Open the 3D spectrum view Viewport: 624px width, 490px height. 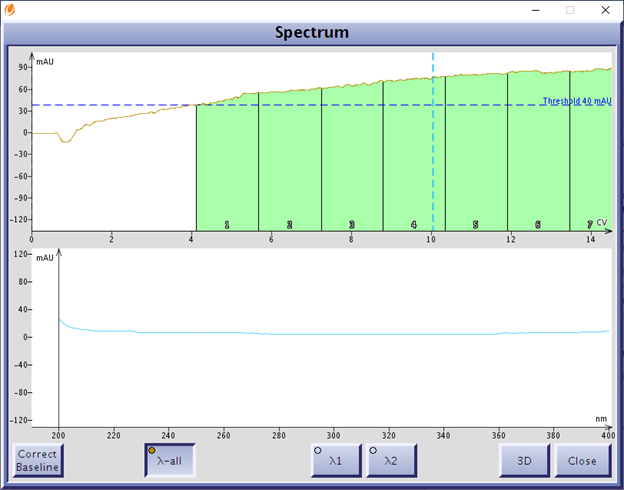[x=524, y=461]
